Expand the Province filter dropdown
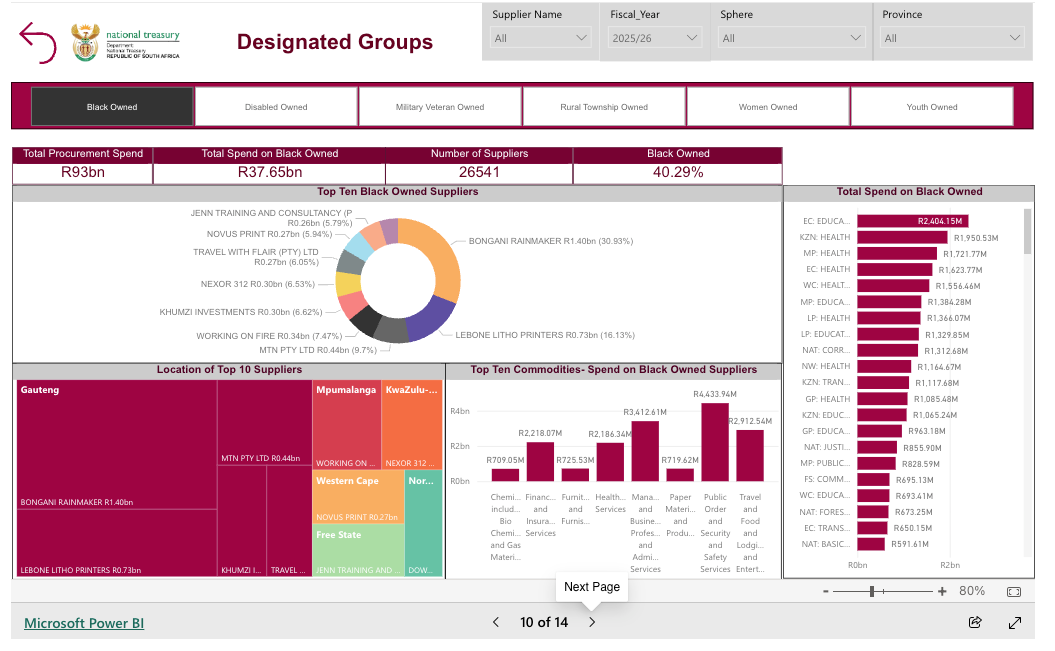Image resolution: width=1055 pixels, height=651 pixels. pos(952,38)
